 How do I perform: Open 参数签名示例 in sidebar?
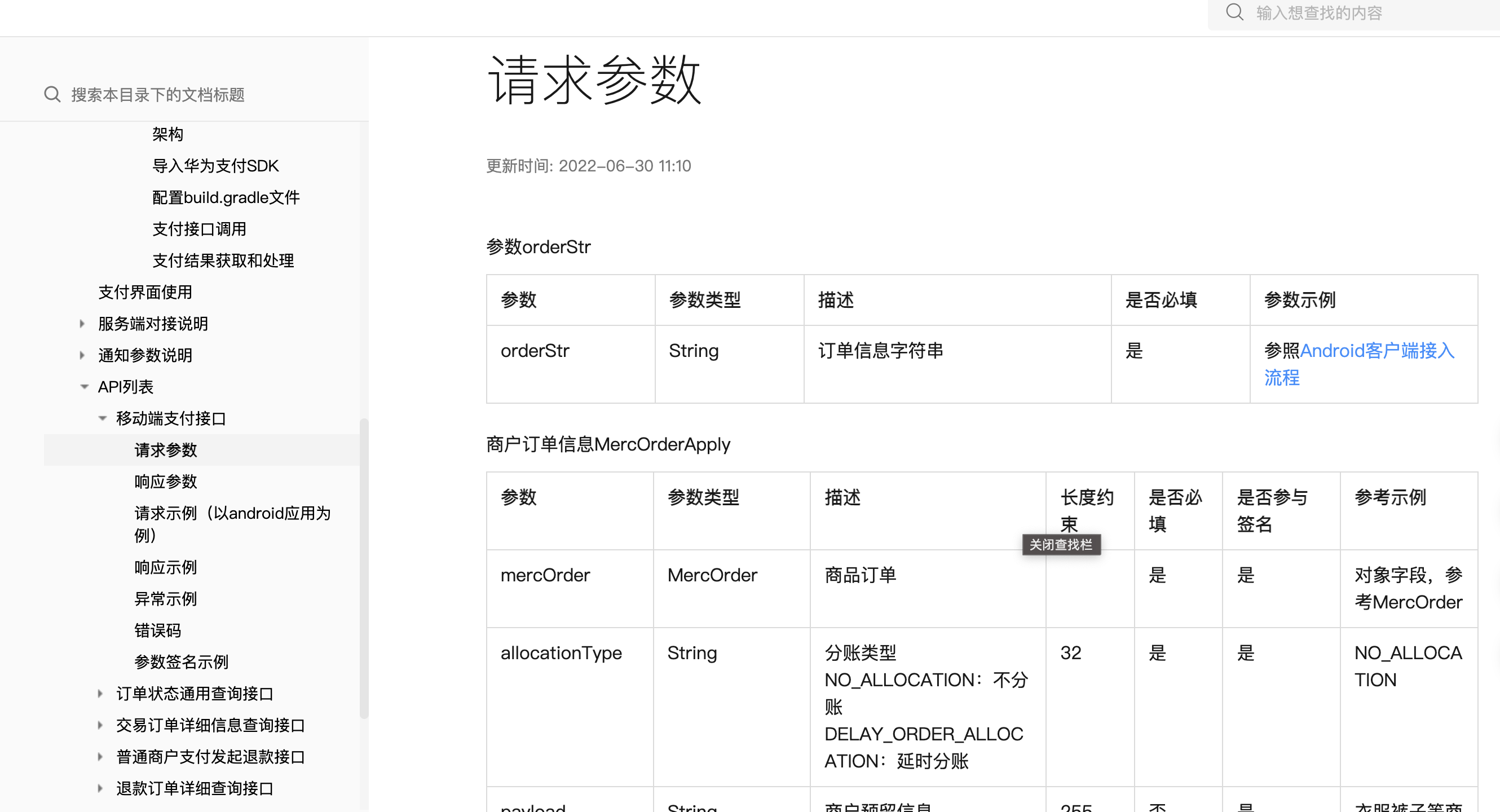point(181,662)
